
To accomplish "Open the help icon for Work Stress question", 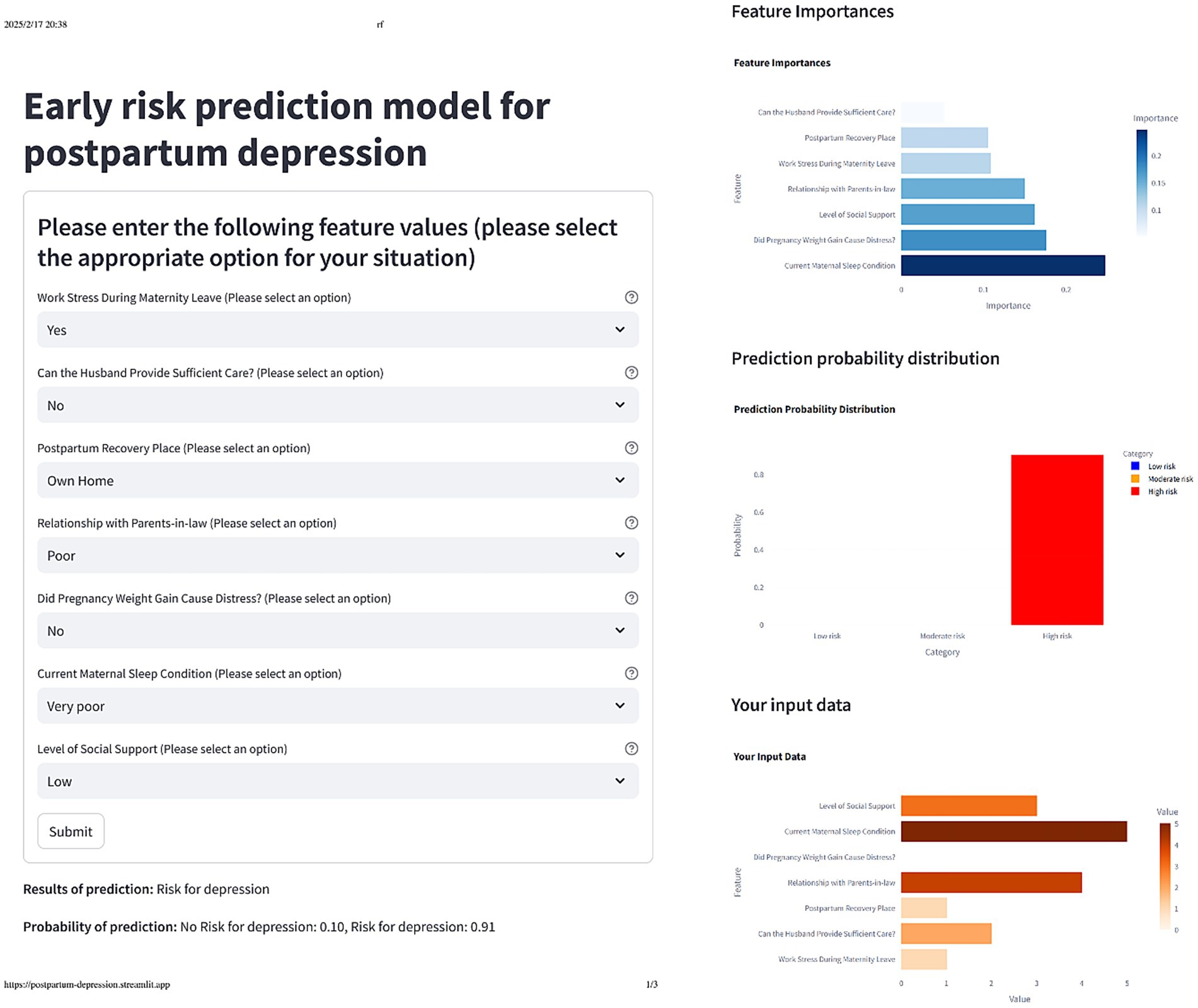I will [632, 297].
